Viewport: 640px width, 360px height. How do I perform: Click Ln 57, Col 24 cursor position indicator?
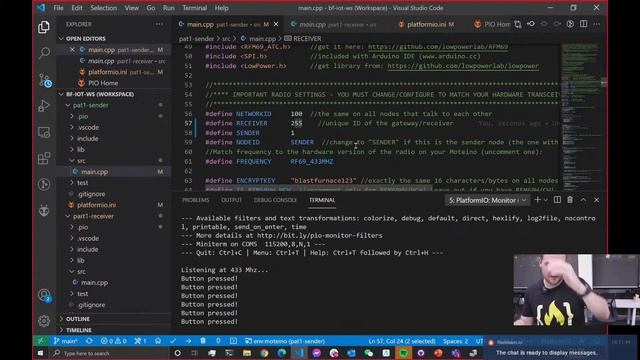(x=402, y=341)
